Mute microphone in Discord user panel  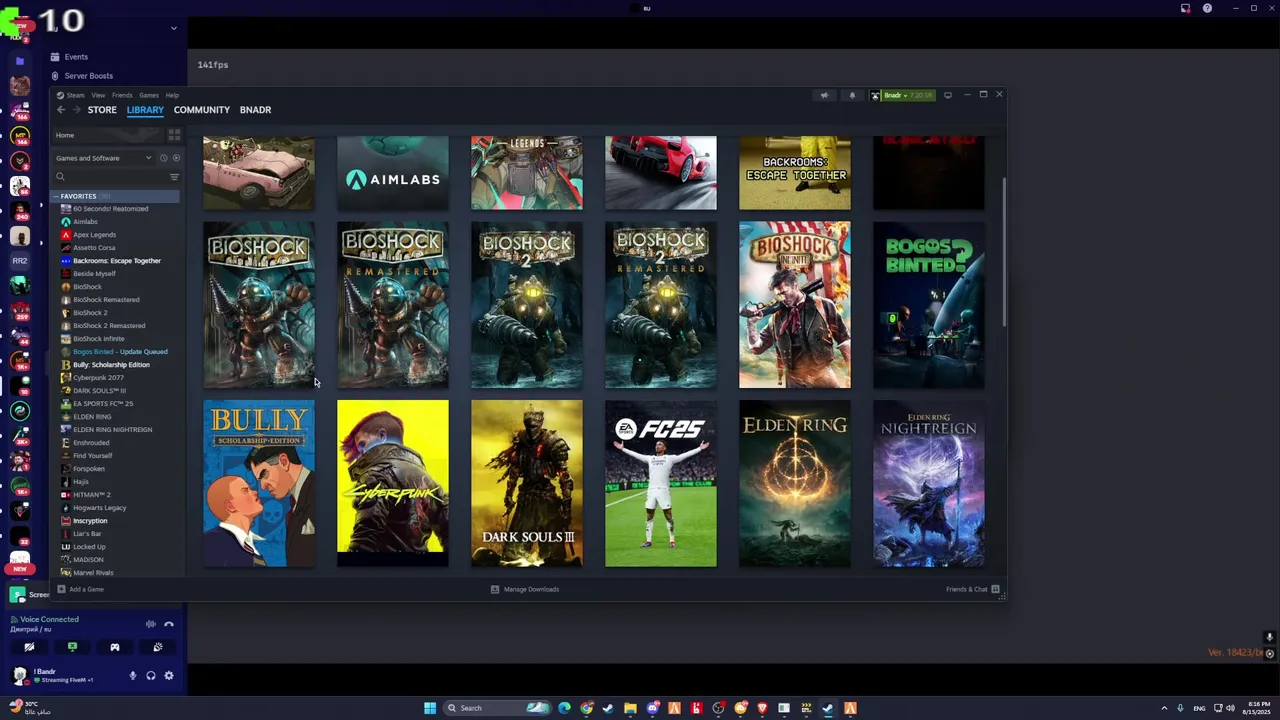pyautogui.click(x=132, y=676)
